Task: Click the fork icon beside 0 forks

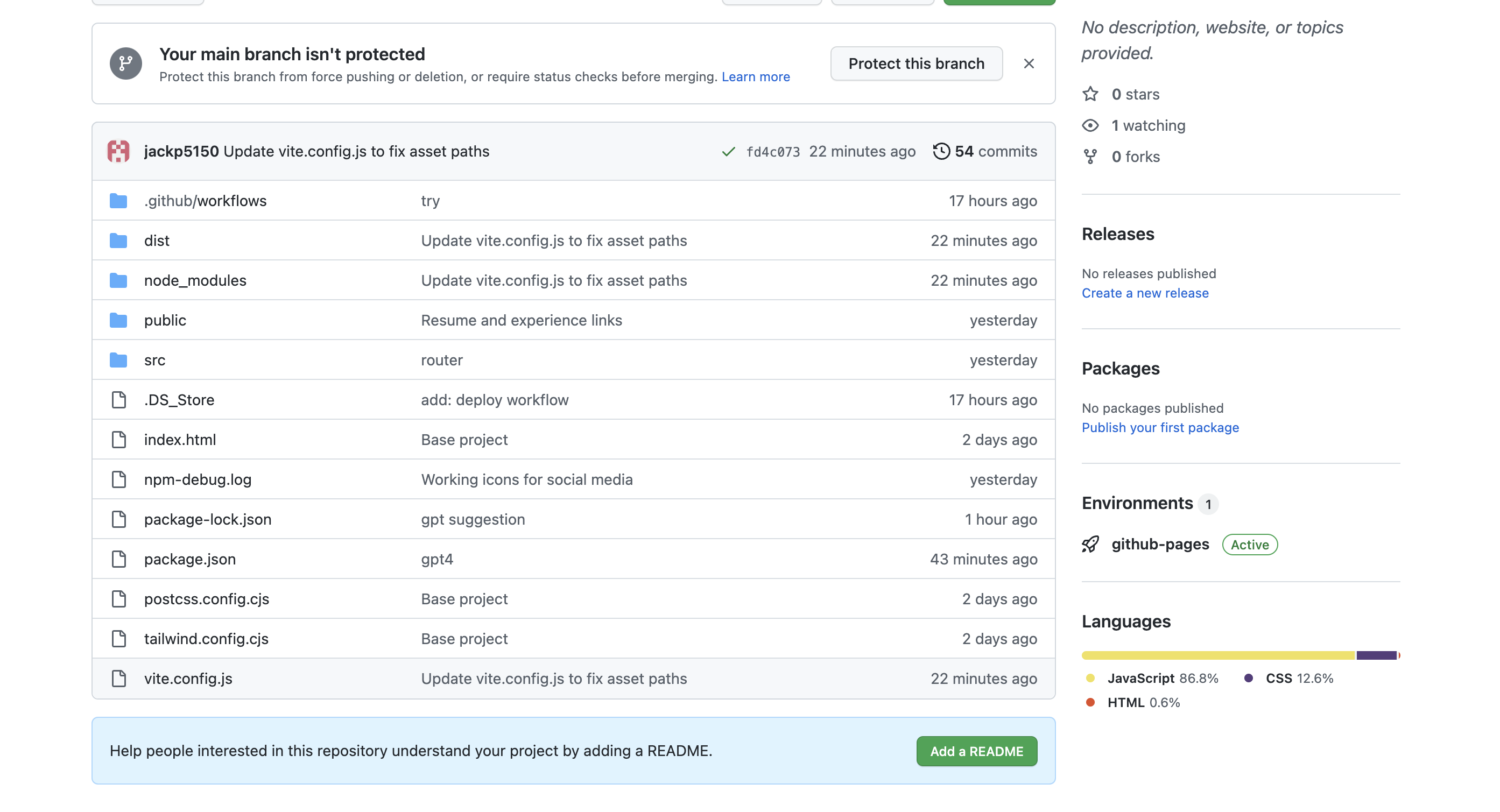Action: (x=1089, y=157)
